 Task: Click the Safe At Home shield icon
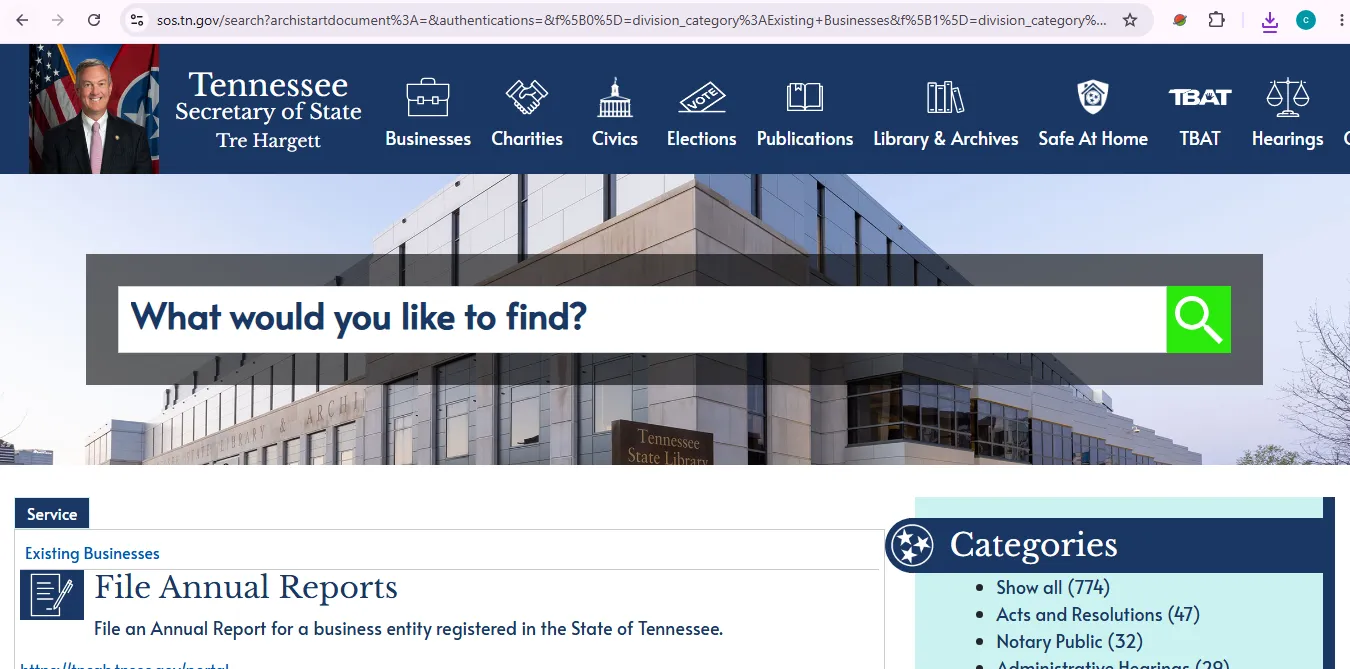point(1093,97)
